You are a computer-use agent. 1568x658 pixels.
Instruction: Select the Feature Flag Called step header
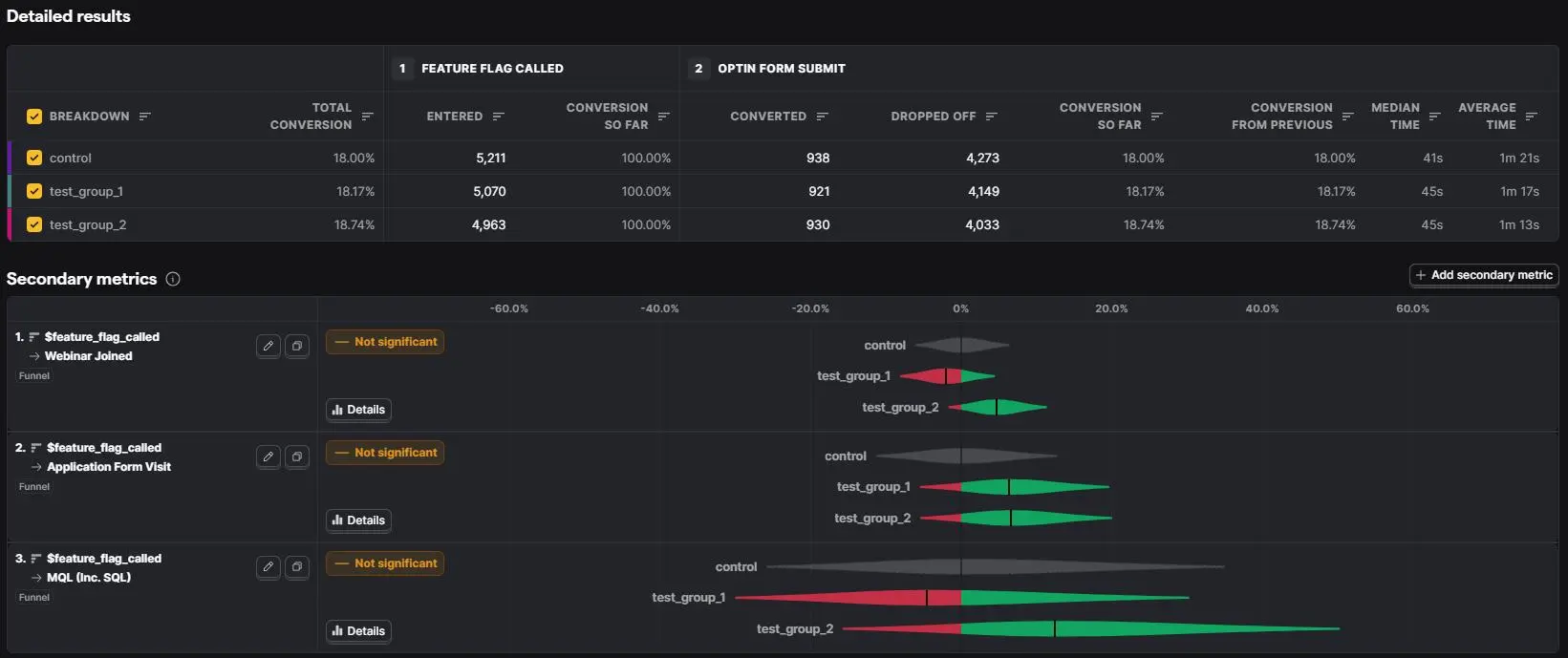482,69
